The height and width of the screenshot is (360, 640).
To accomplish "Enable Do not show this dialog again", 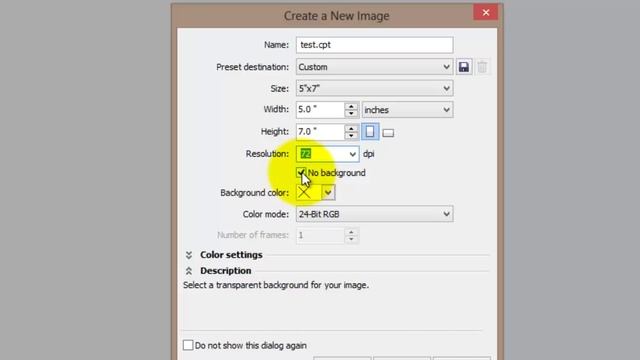I will pyautogui.click(x=188, y=345).
